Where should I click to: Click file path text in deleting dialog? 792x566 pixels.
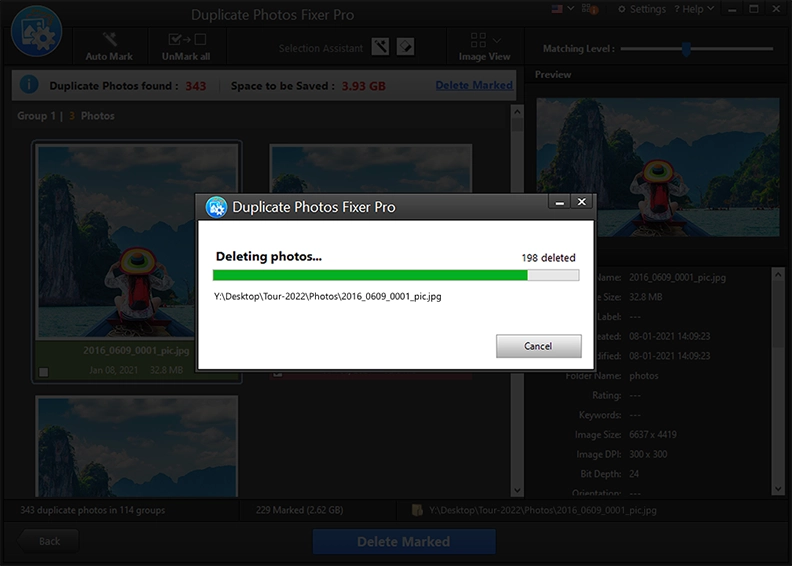[x=327, y=296]
